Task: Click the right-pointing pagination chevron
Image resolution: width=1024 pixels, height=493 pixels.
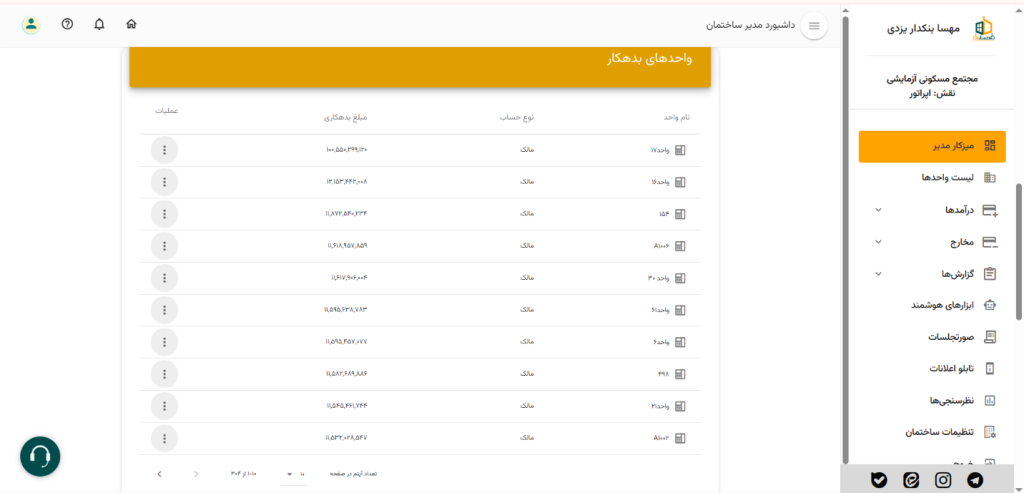Action: tap(196, 474)
